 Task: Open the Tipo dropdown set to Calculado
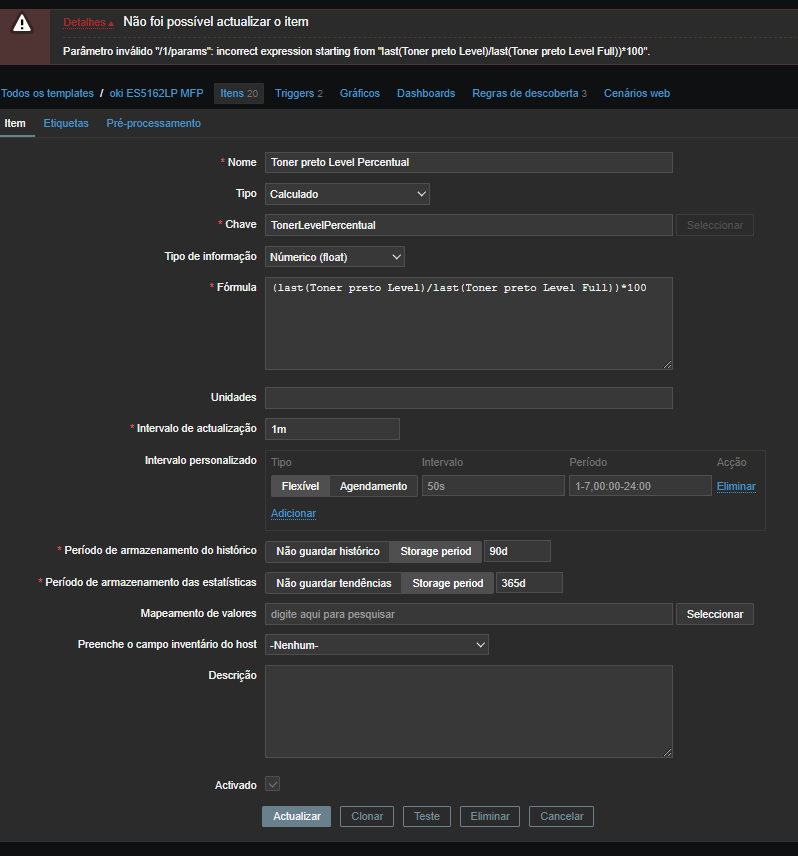pyautogui.click(x=347, y=194)
